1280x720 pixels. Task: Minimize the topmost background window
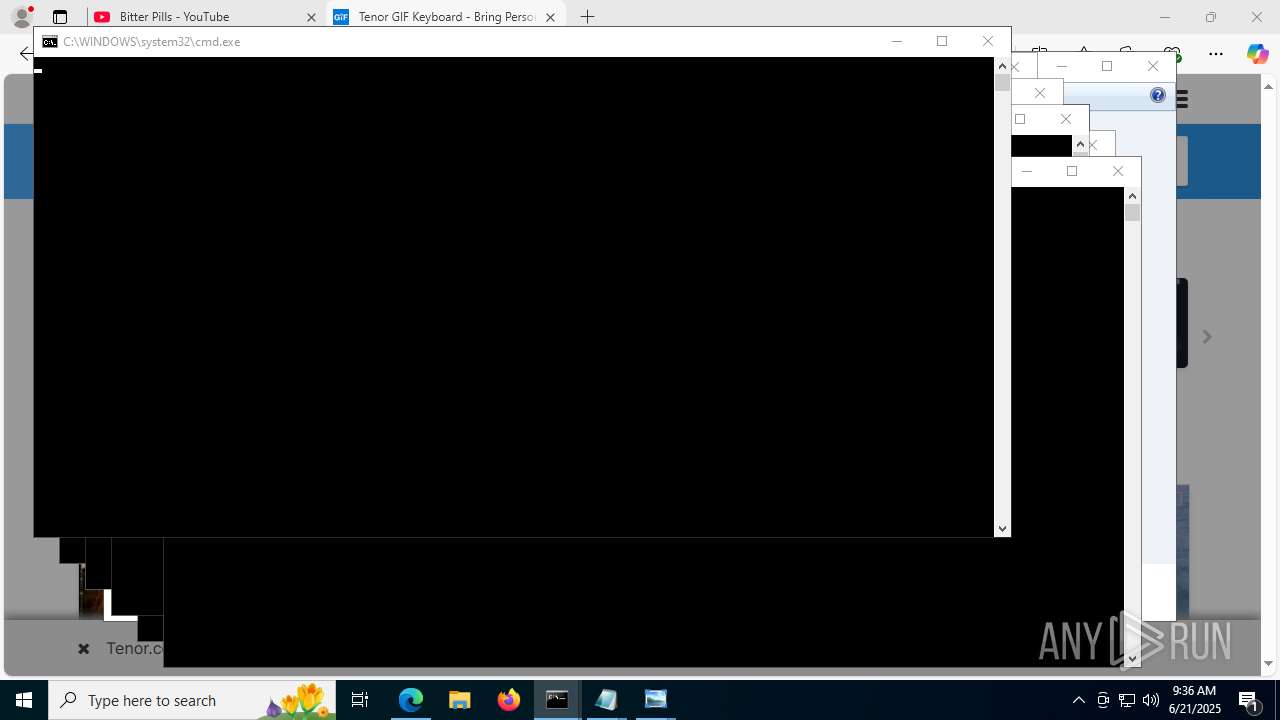(x=1062, y=66)
